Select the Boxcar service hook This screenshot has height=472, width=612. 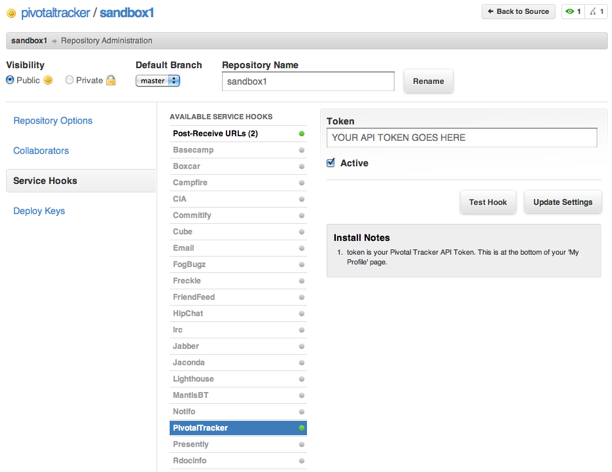[238, 166]
